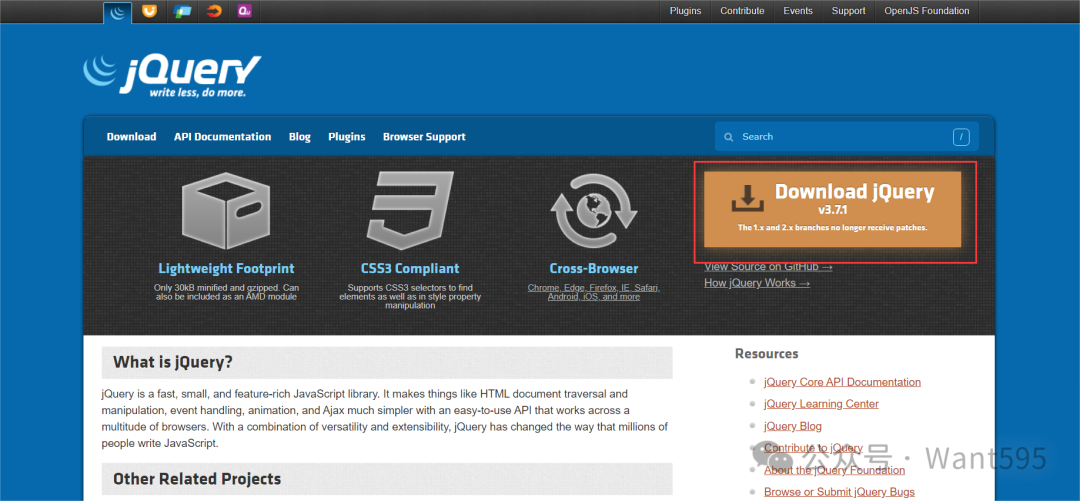Screen dimensions: 1080x501
Task: Click the jQuery logo
Action: (x=172, y=74)
